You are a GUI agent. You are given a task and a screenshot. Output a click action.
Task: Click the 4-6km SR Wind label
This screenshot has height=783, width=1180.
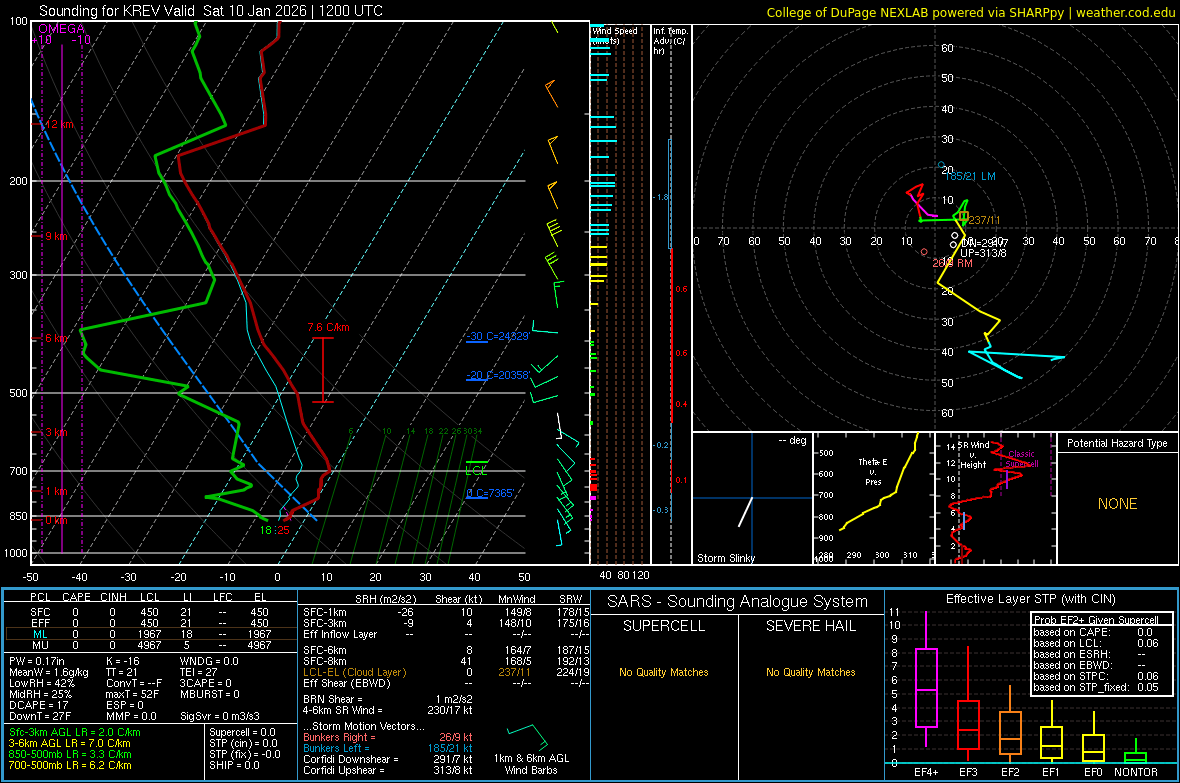tap(342, 710)
